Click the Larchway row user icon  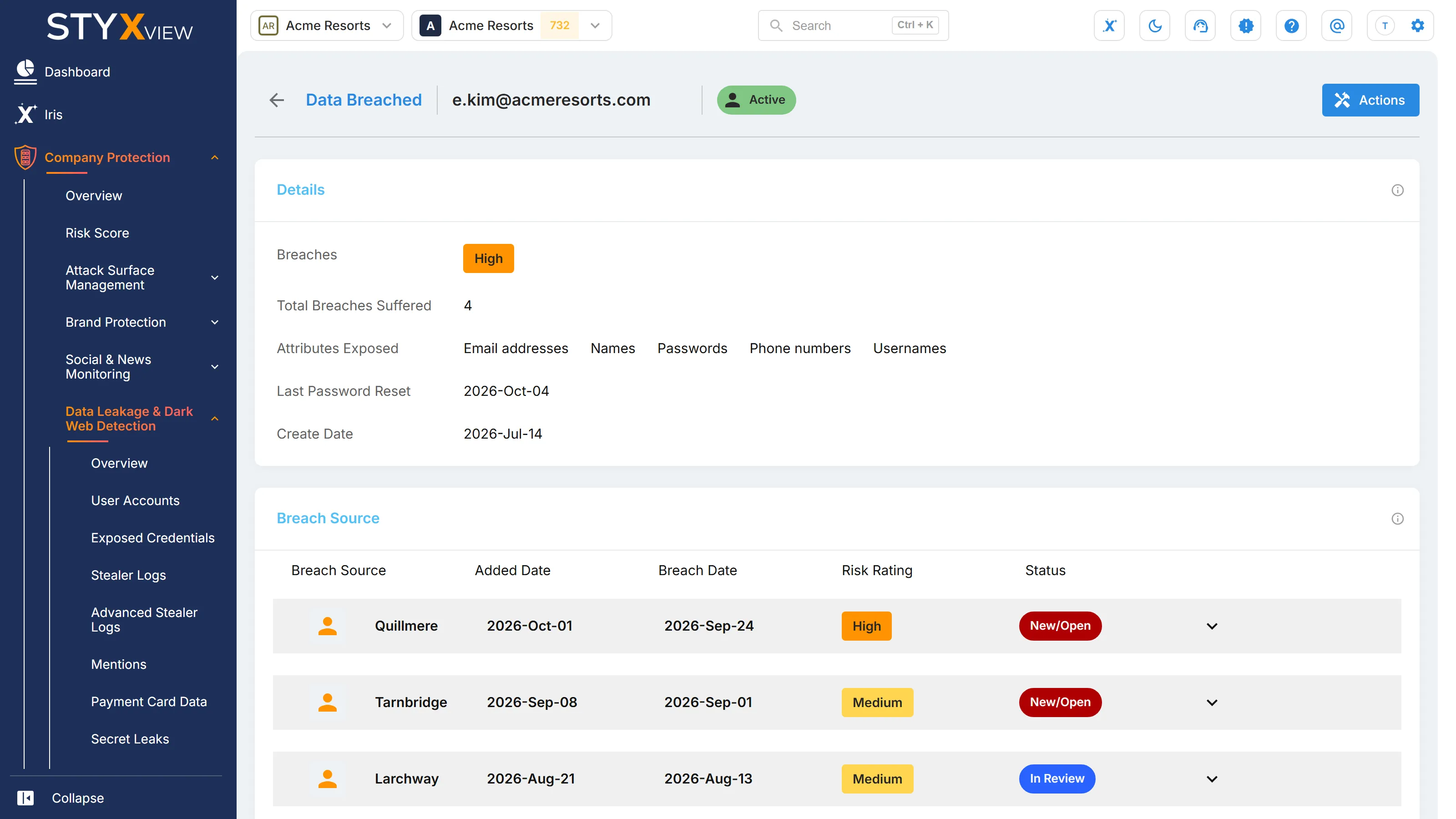click(x=327, y=779)
